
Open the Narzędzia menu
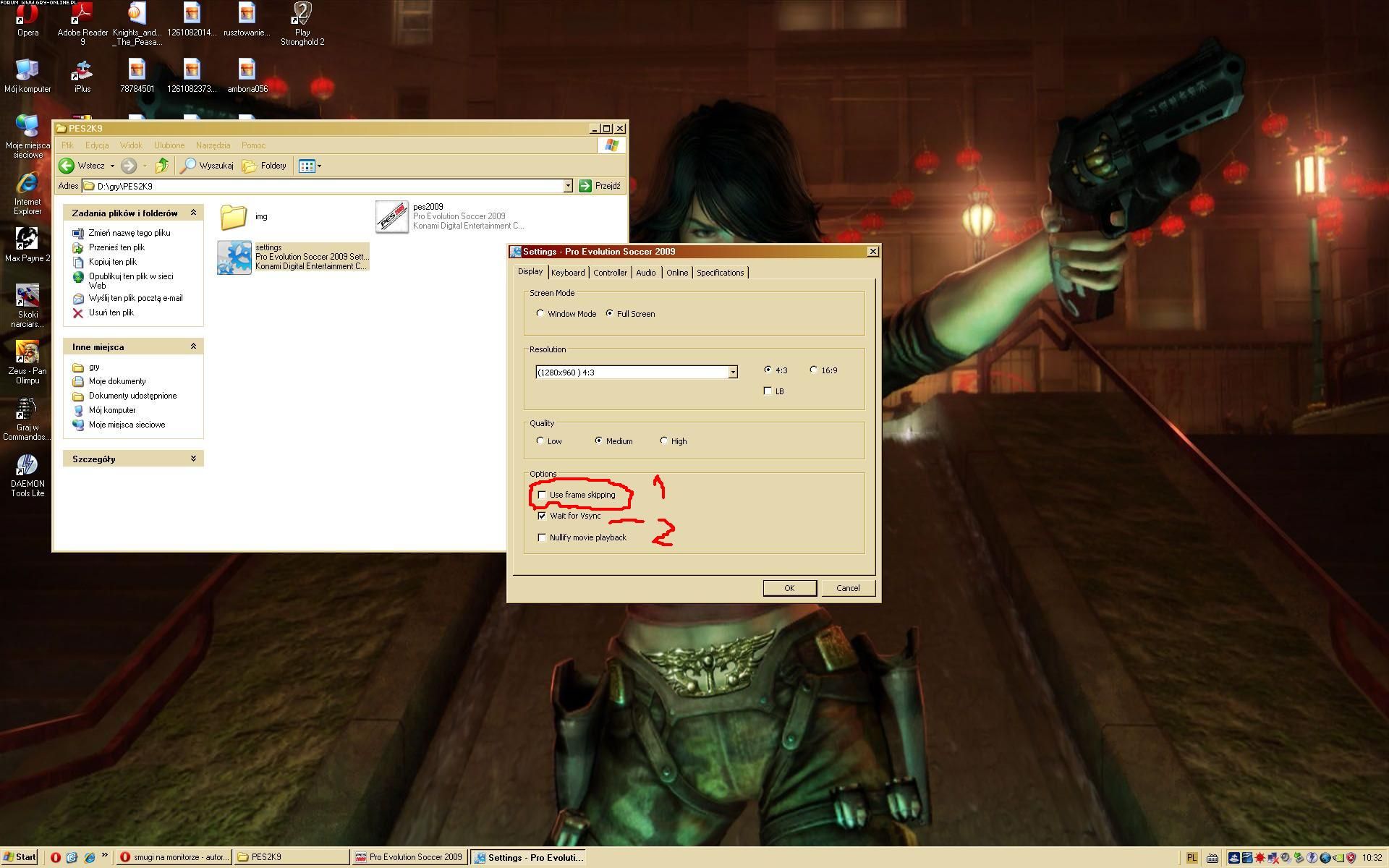213,145
